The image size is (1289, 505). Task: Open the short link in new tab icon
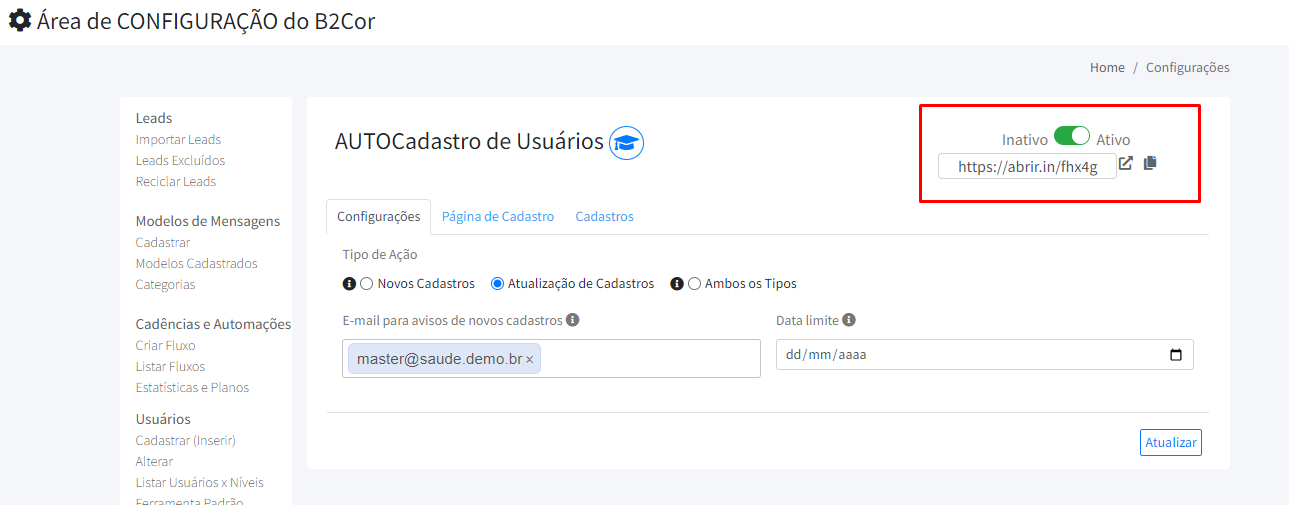tap(1126, 164)
